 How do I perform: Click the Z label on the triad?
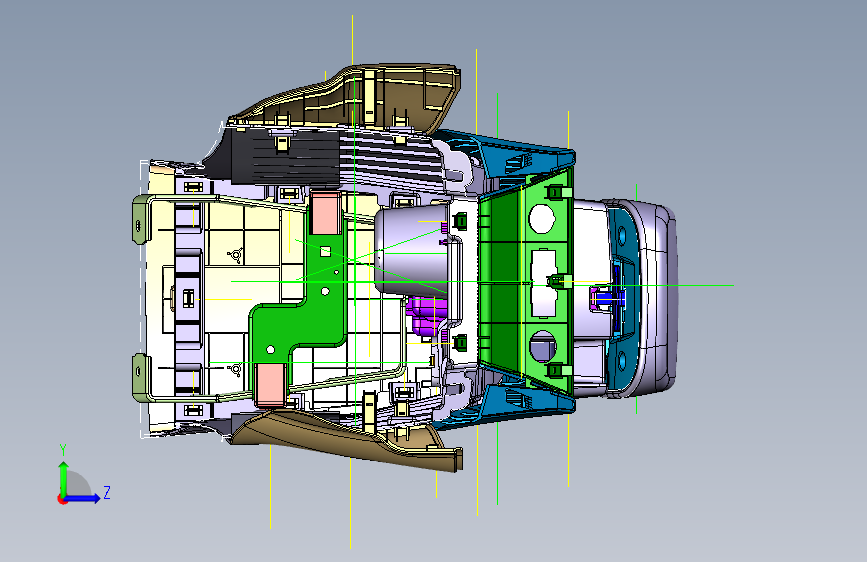pos(107,492)
